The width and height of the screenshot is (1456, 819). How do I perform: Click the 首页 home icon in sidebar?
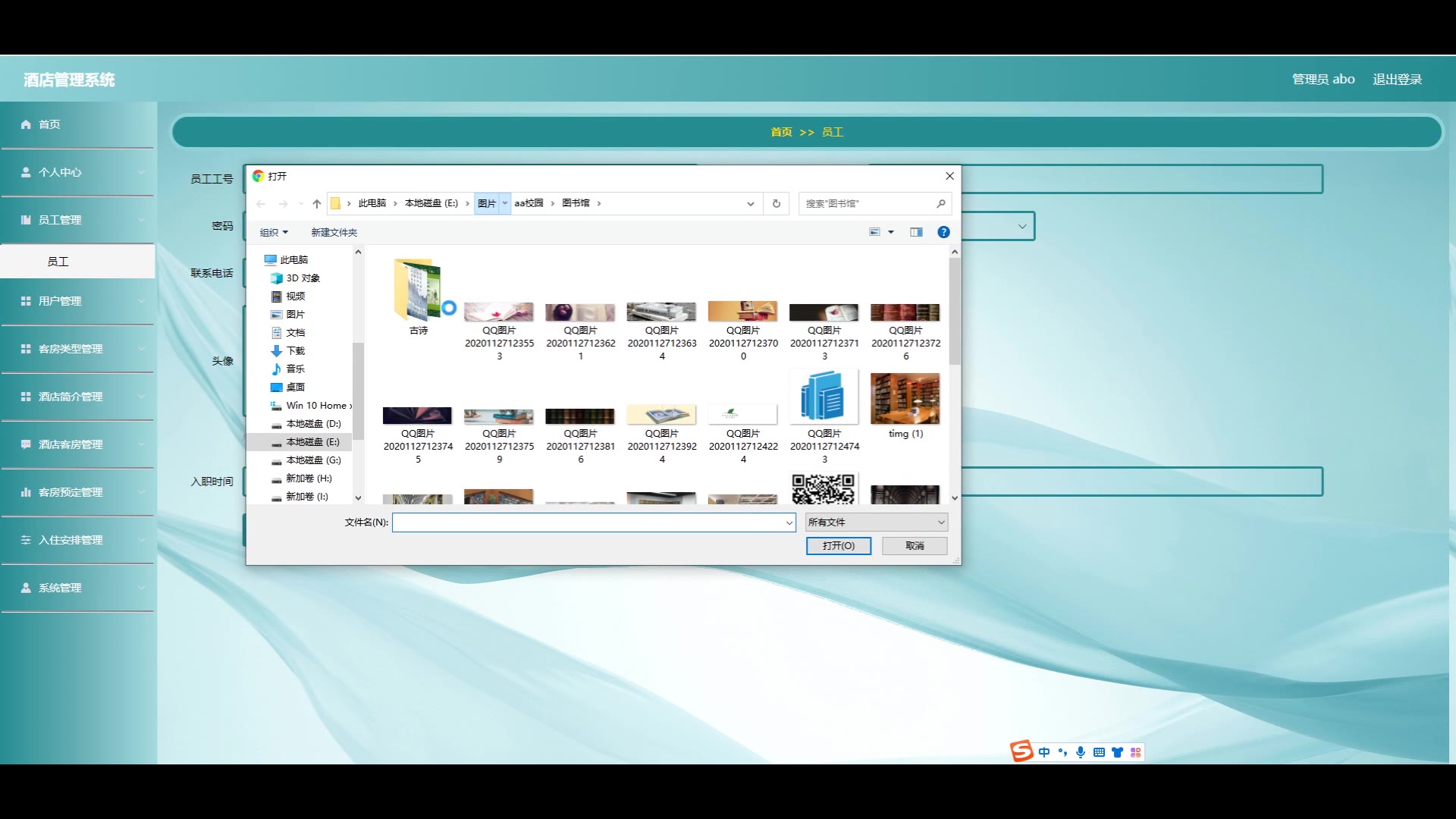pos(26,124)
